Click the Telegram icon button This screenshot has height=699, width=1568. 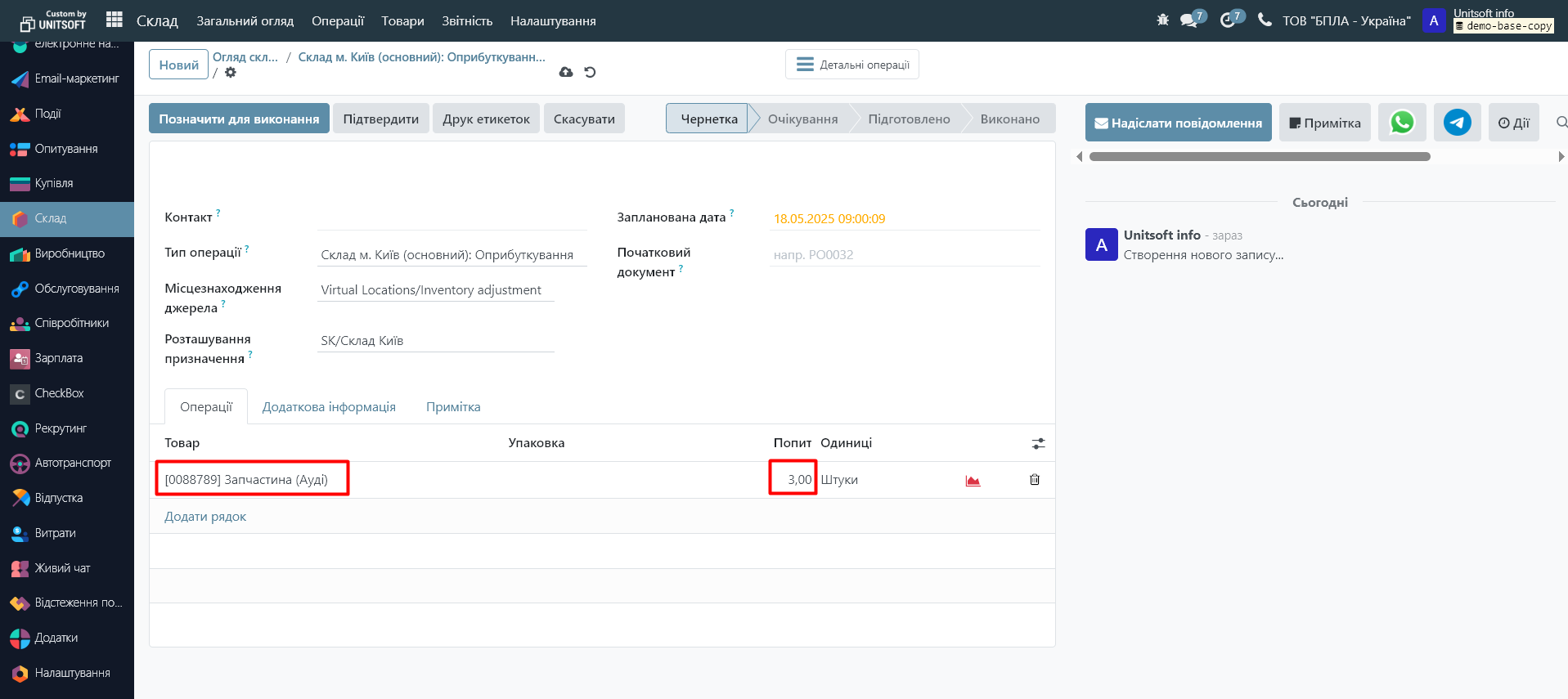(x=1457, y=123)
